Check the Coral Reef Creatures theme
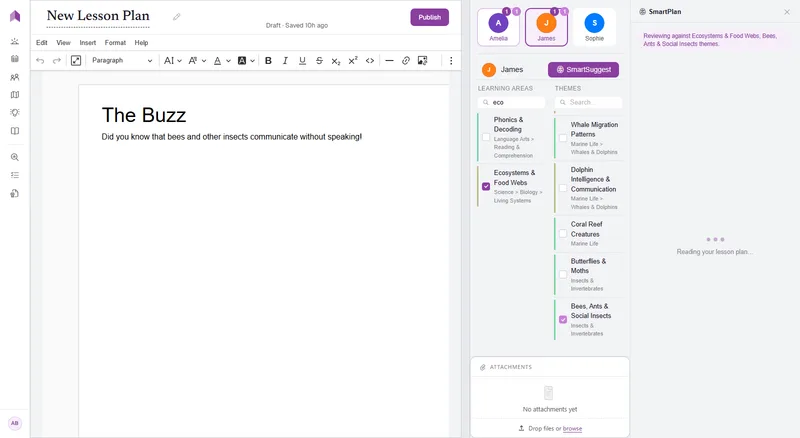 tap(563, 233)
